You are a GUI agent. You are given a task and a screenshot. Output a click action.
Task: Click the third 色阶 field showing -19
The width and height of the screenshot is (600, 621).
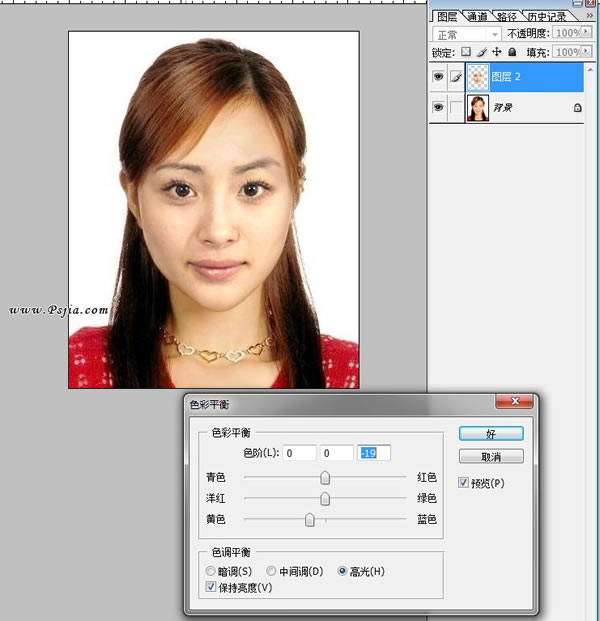coord(374,453)
